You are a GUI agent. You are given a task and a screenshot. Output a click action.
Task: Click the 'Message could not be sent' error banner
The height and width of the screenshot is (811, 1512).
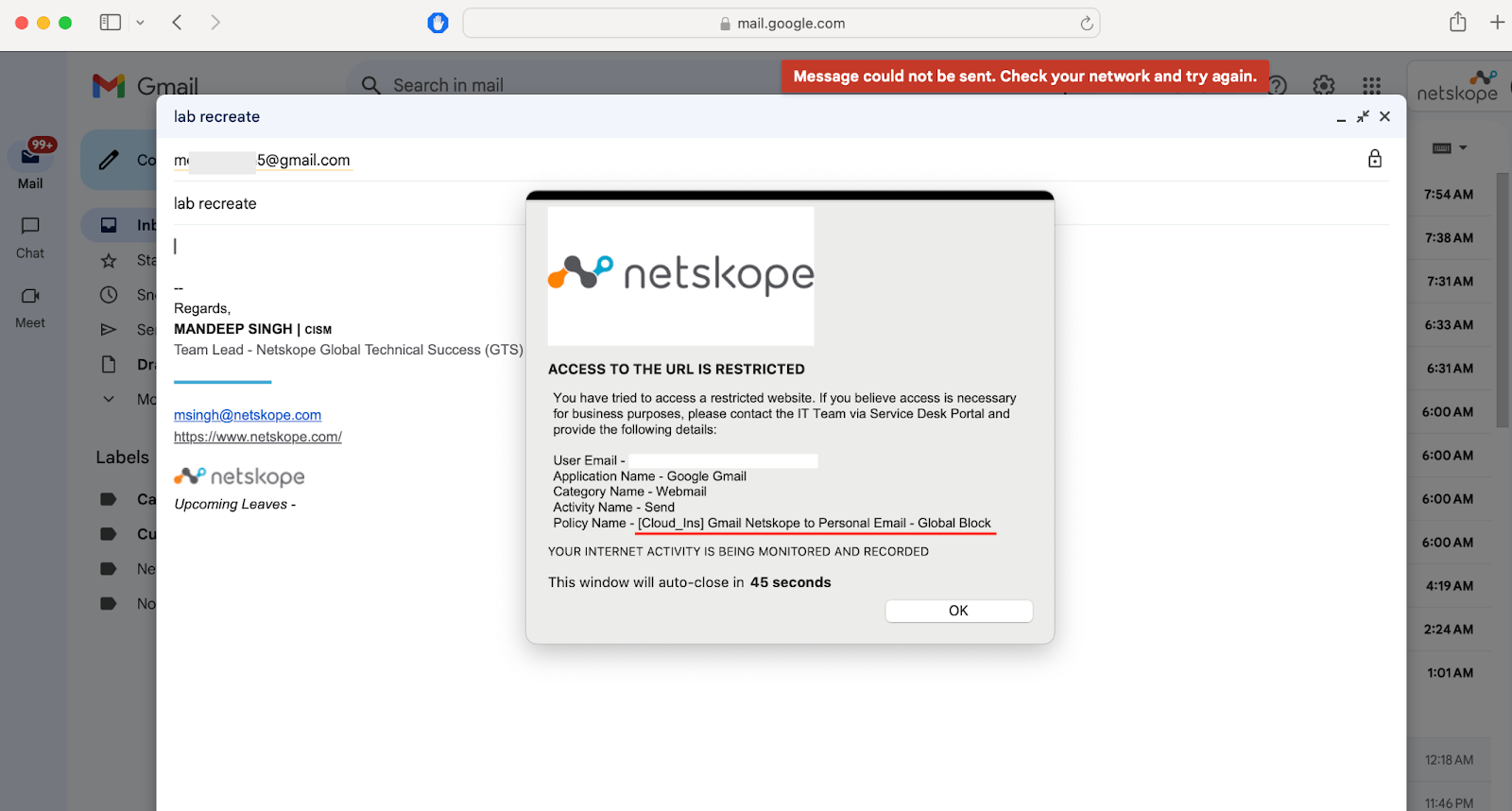coord(1025,77)
